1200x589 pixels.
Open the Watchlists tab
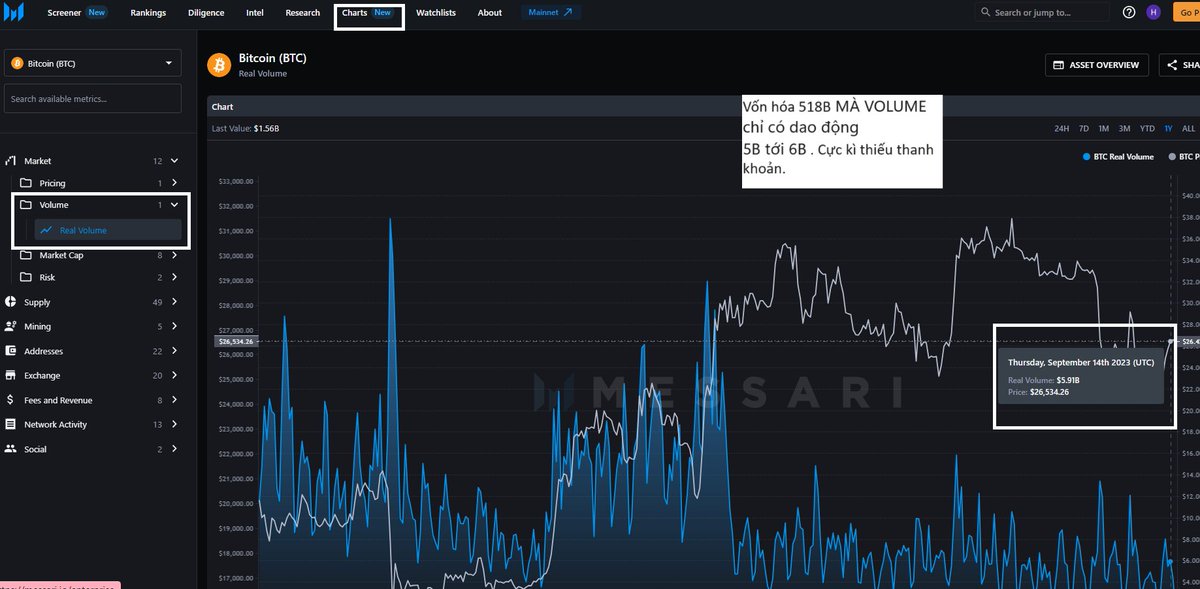click(x=436, y=13)
